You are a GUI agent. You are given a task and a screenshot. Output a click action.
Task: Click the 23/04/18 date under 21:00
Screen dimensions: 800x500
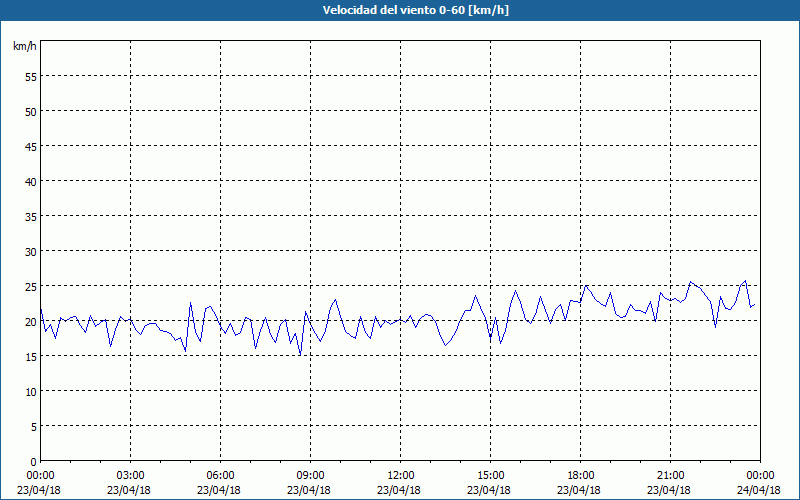(x=669, y=490)
